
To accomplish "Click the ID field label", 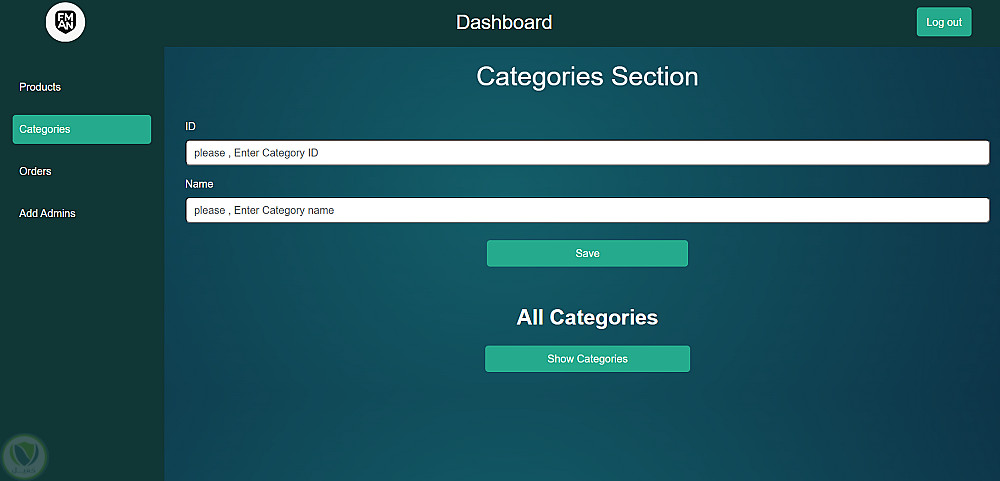I will [190, 127].
